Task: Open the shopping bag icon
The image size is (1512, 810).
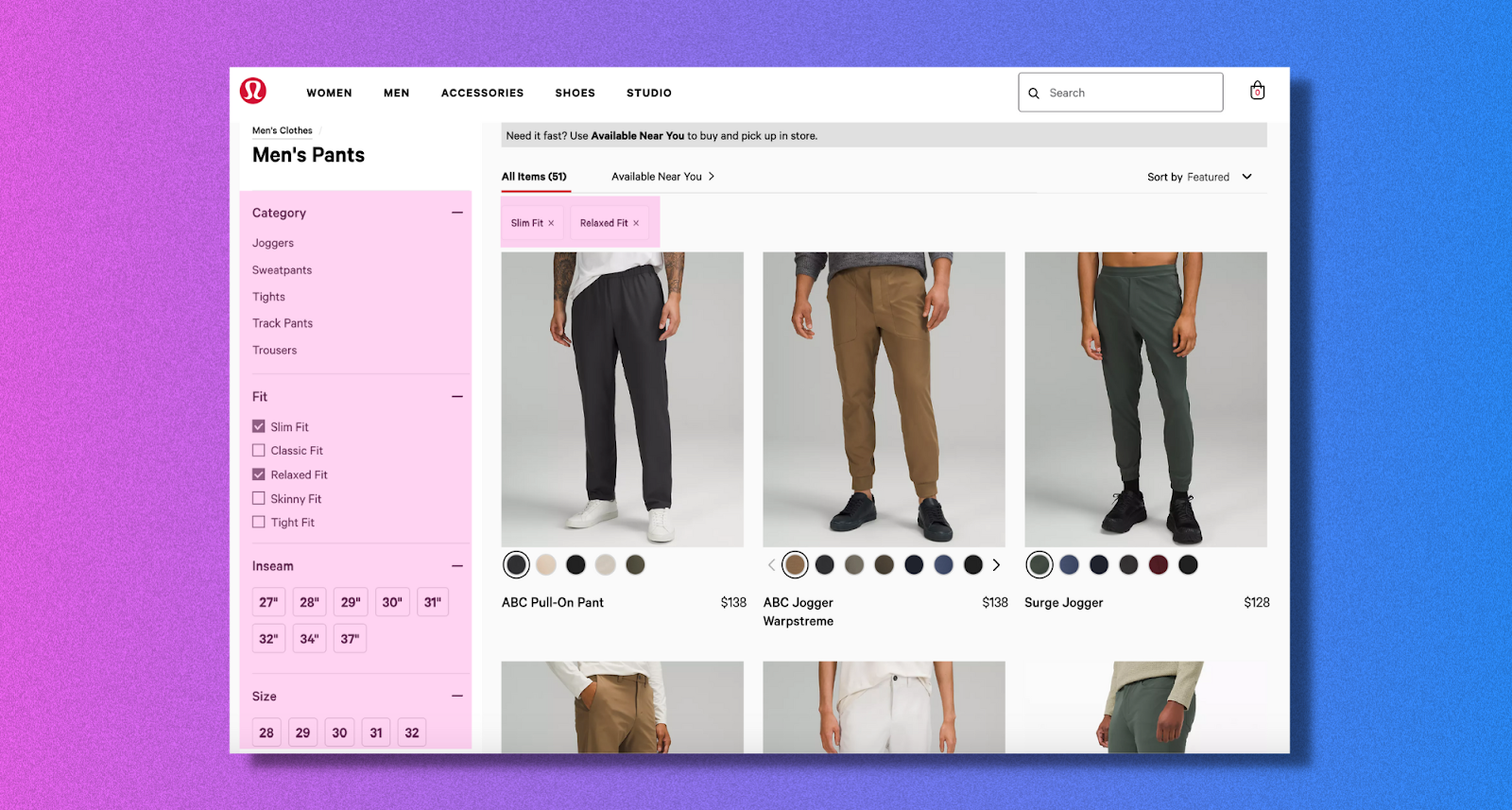Action: tap(1257, 91)
